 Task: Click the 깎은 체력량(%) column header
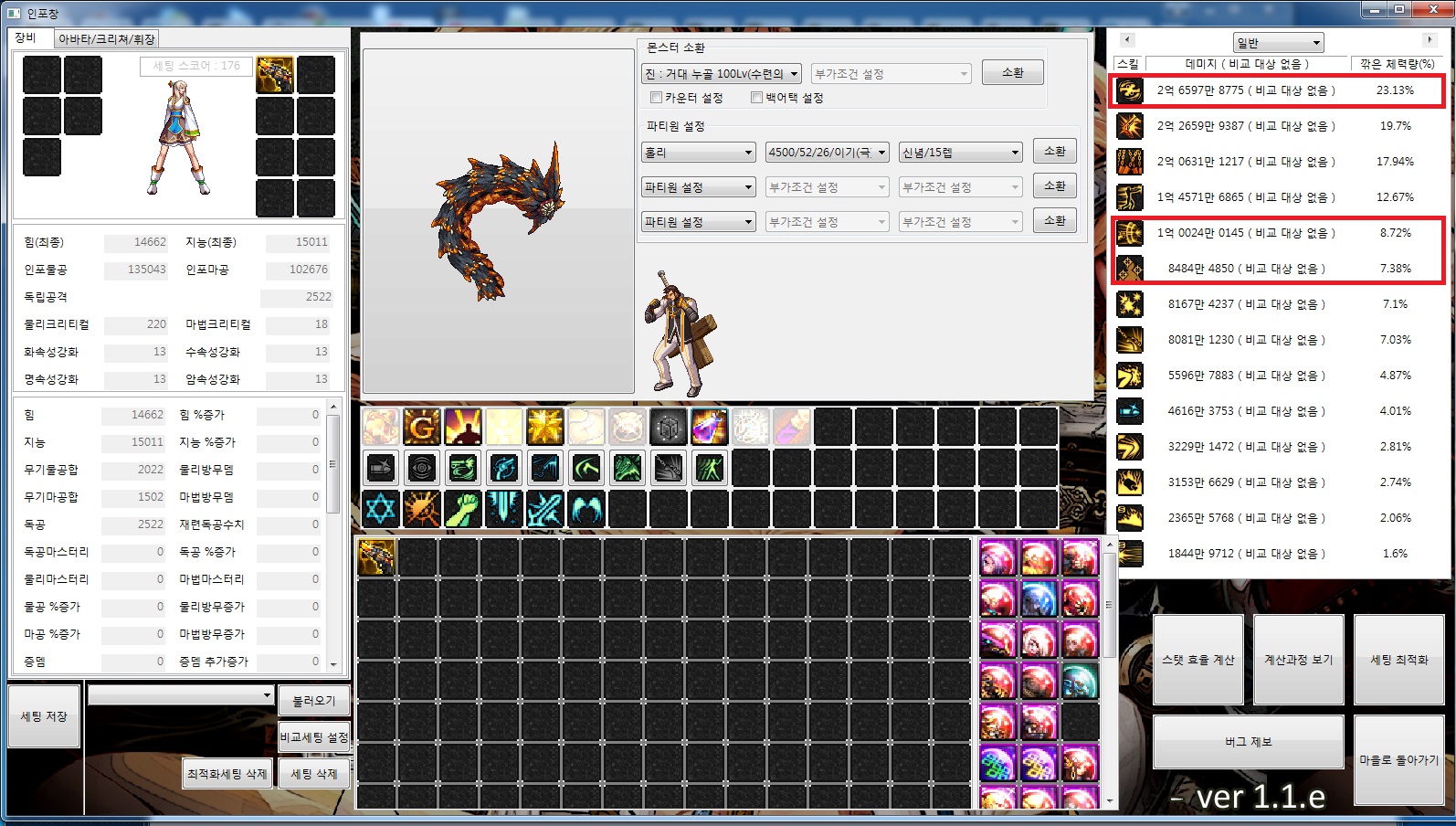pos(1397,64)
